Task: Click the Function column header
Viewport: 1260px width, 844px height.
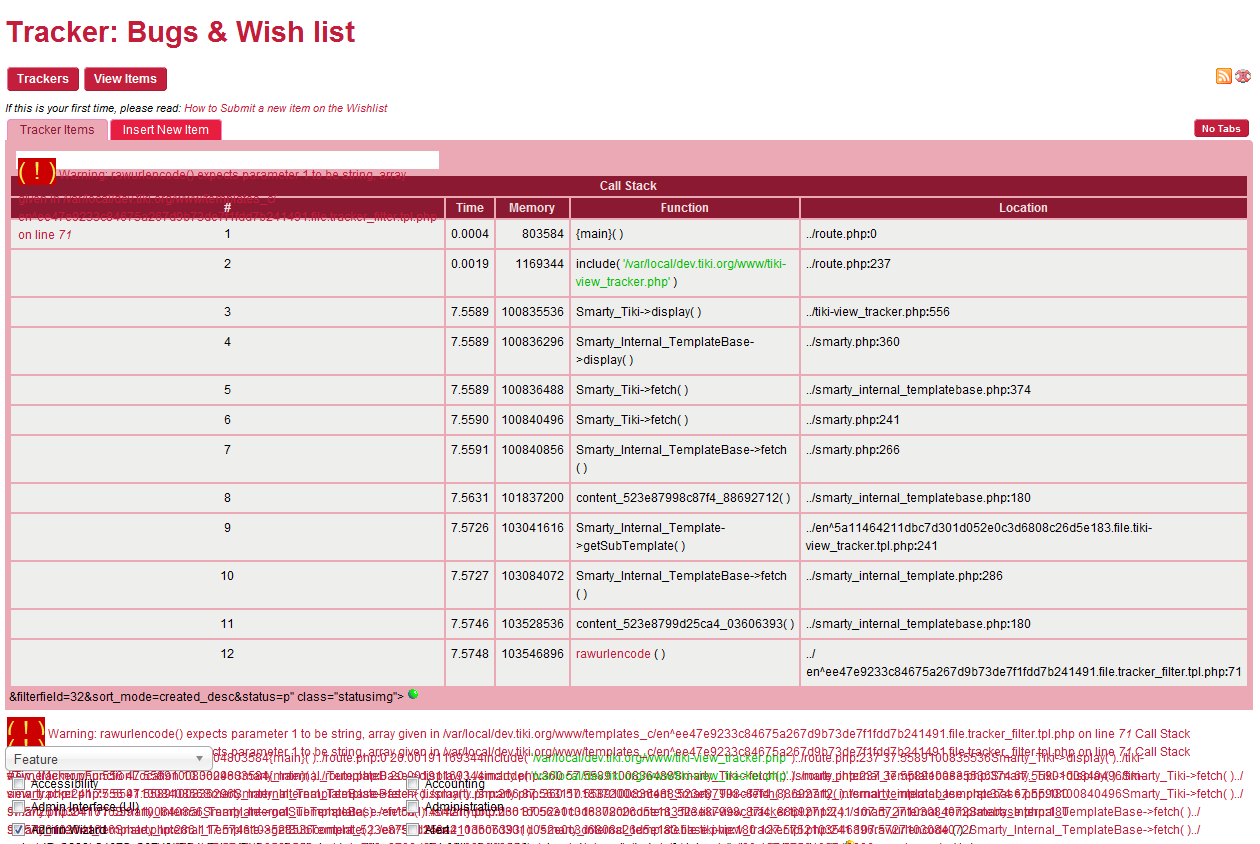Action: 685,208
